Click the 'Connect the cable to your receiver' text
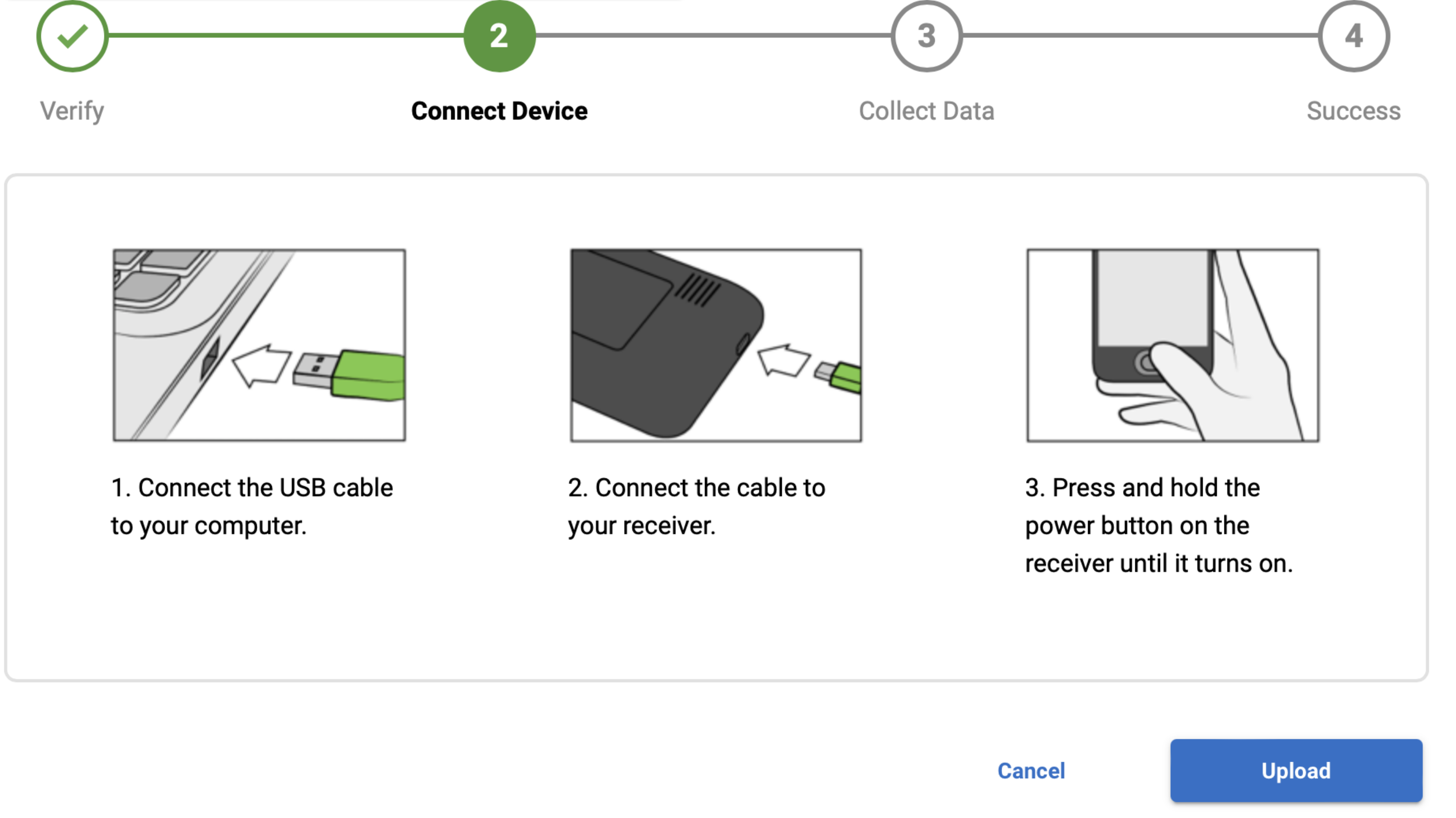The image size is (1456, 818). (696, 506)
